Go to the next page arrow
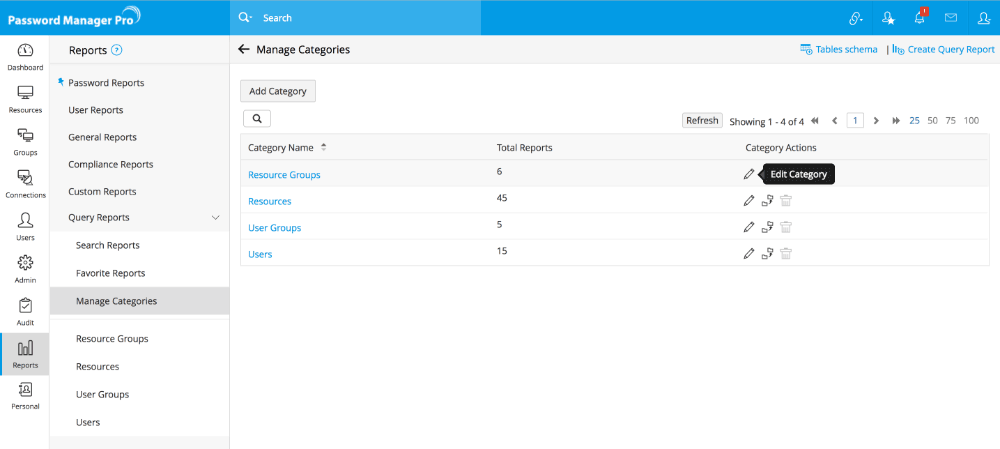This screenshot has width=1000, height=449. (x=876, y=121)
